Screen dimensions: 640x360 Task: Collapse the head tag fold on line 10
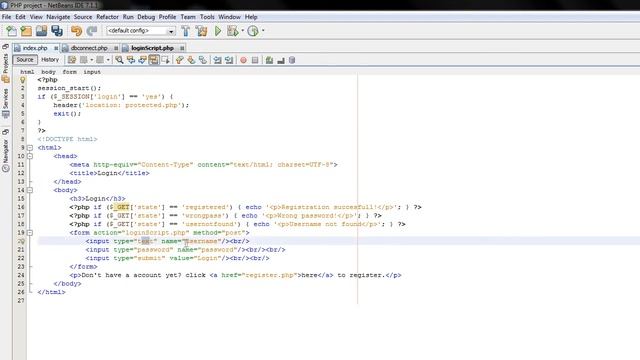tap(30, 156)
